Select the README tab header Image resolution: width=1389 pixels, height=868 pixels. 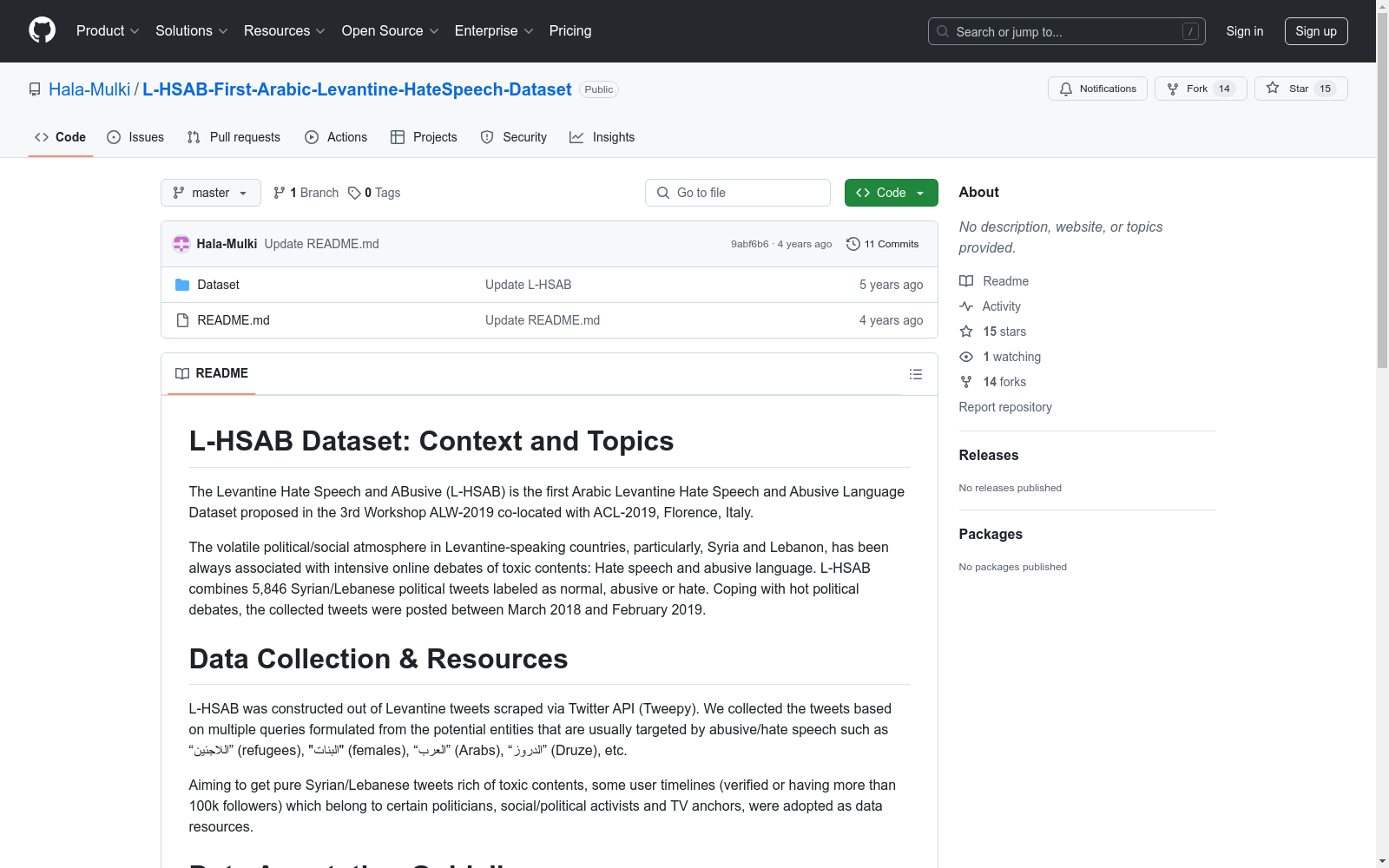tap(212, 373)
